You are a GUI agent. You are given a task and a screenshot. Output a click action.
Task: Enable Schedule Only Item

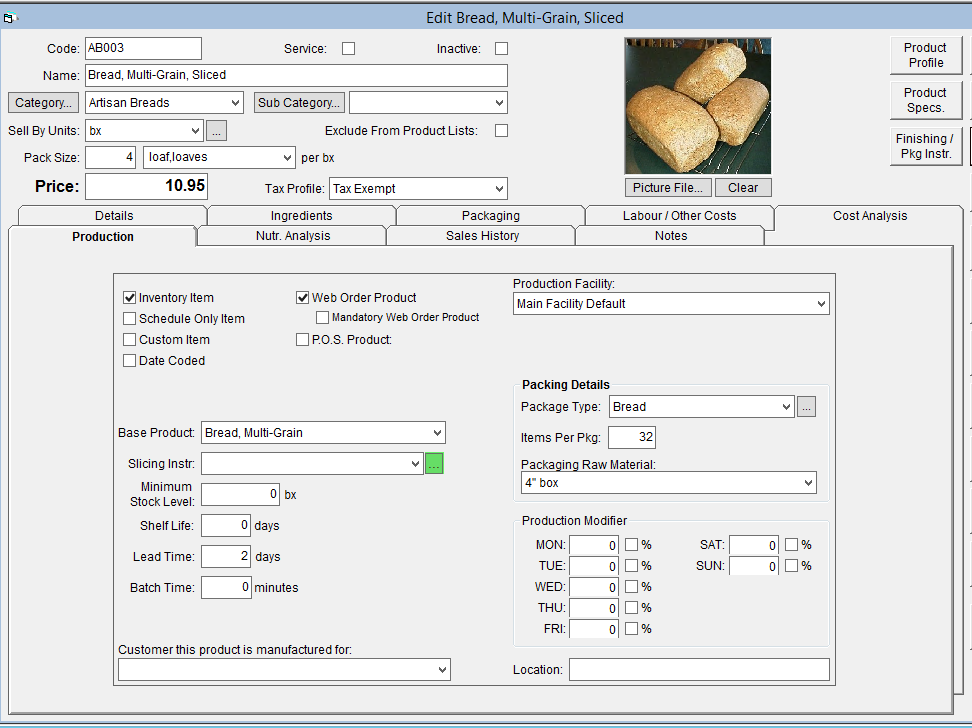click(x=130, y=319)
